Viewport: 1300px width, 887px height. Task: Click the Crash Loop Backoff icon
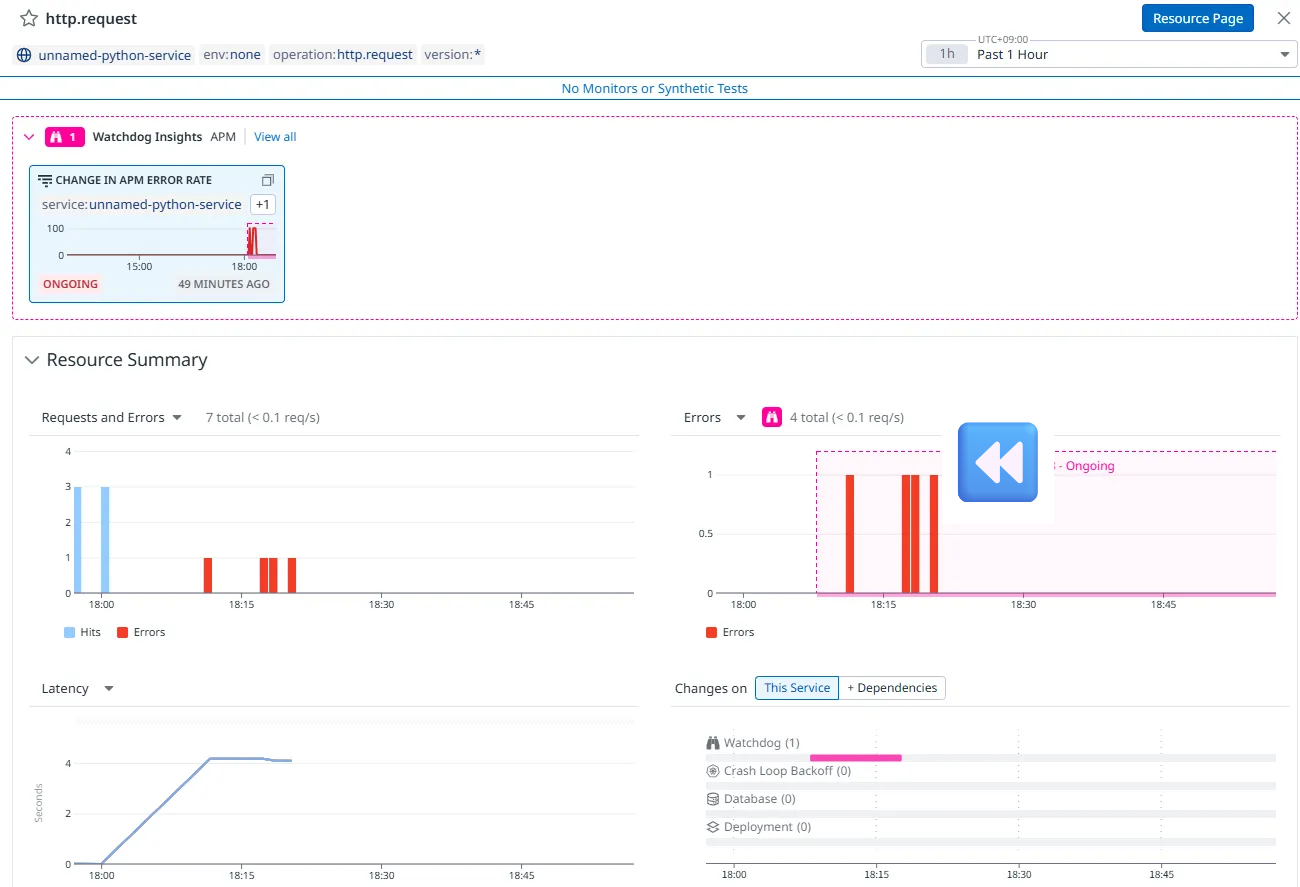pyautogui.click(x=713, y=771)
